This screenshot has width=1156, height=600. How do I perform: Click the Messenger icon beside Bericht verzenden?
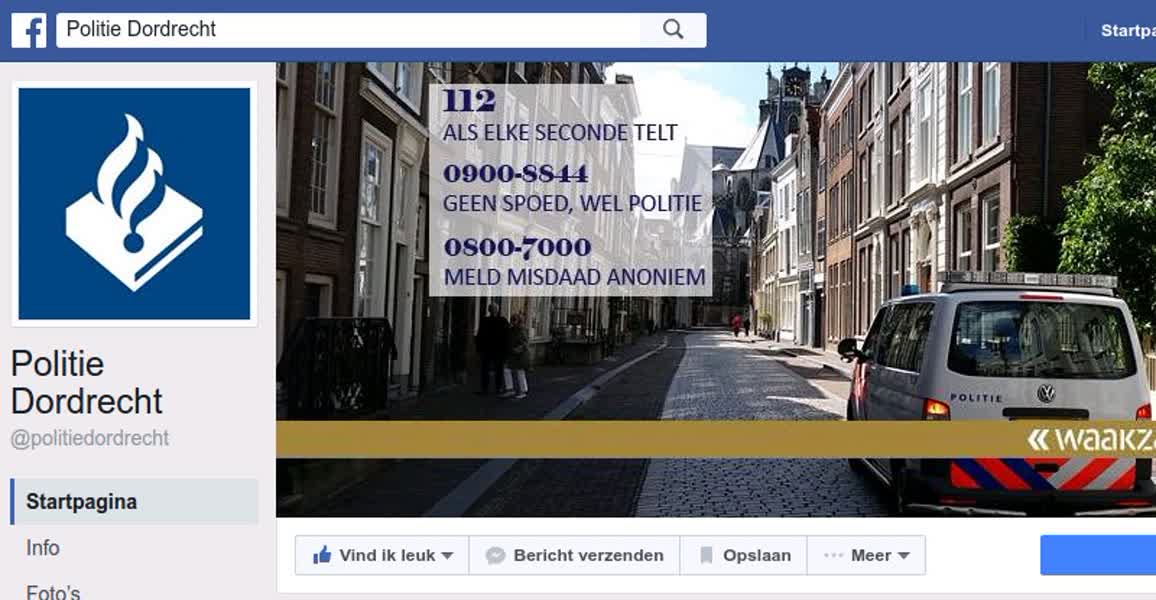click(x=495, y=556)
